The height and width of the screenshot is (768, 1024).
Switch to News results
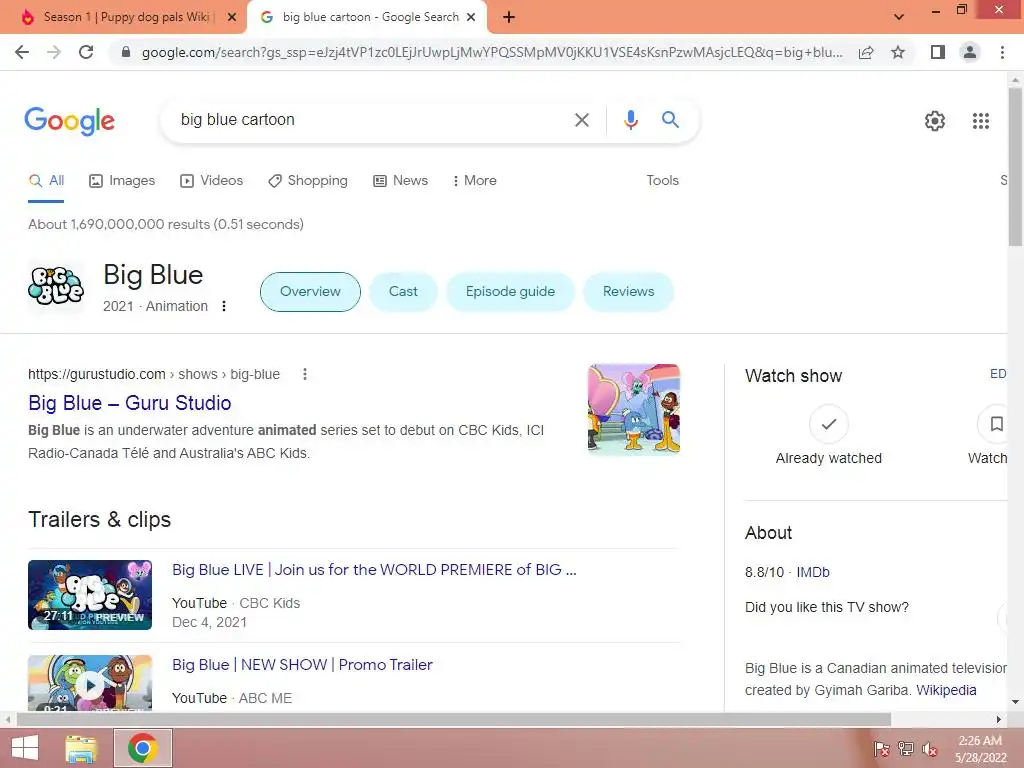click(400, 180)
